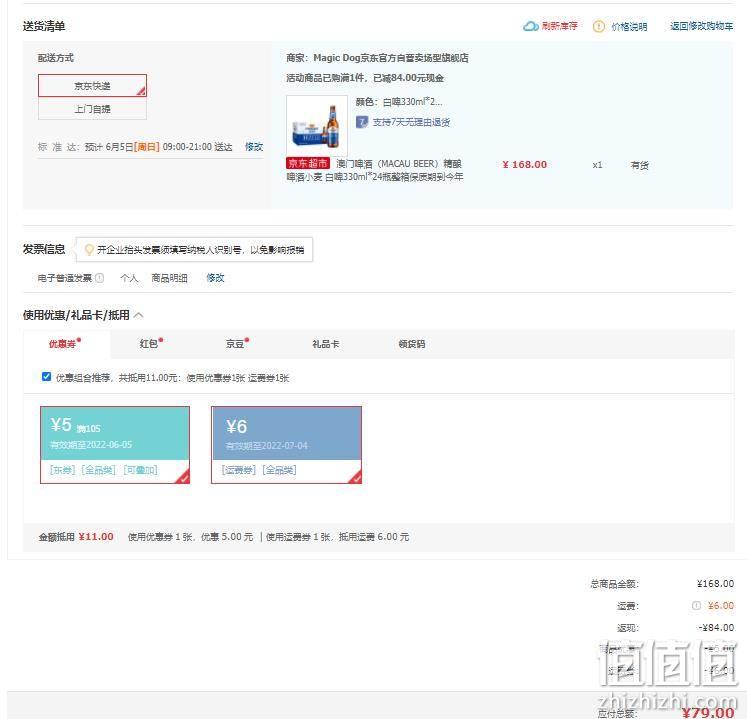Click info icon beside 电子普通发票
This screenshot has height=719, width=747.
coord(99,278)
